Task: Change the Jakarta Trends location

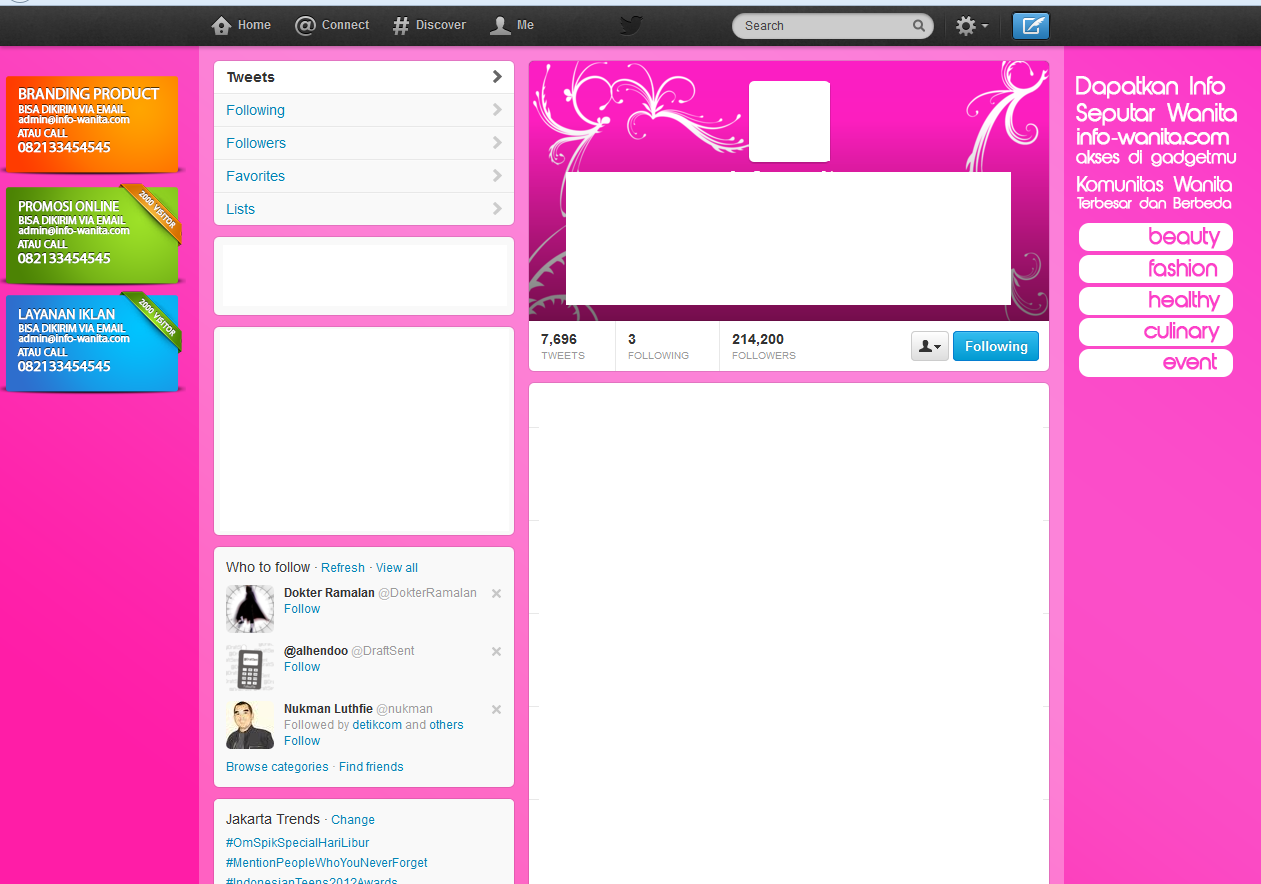Action: [352, 819]
